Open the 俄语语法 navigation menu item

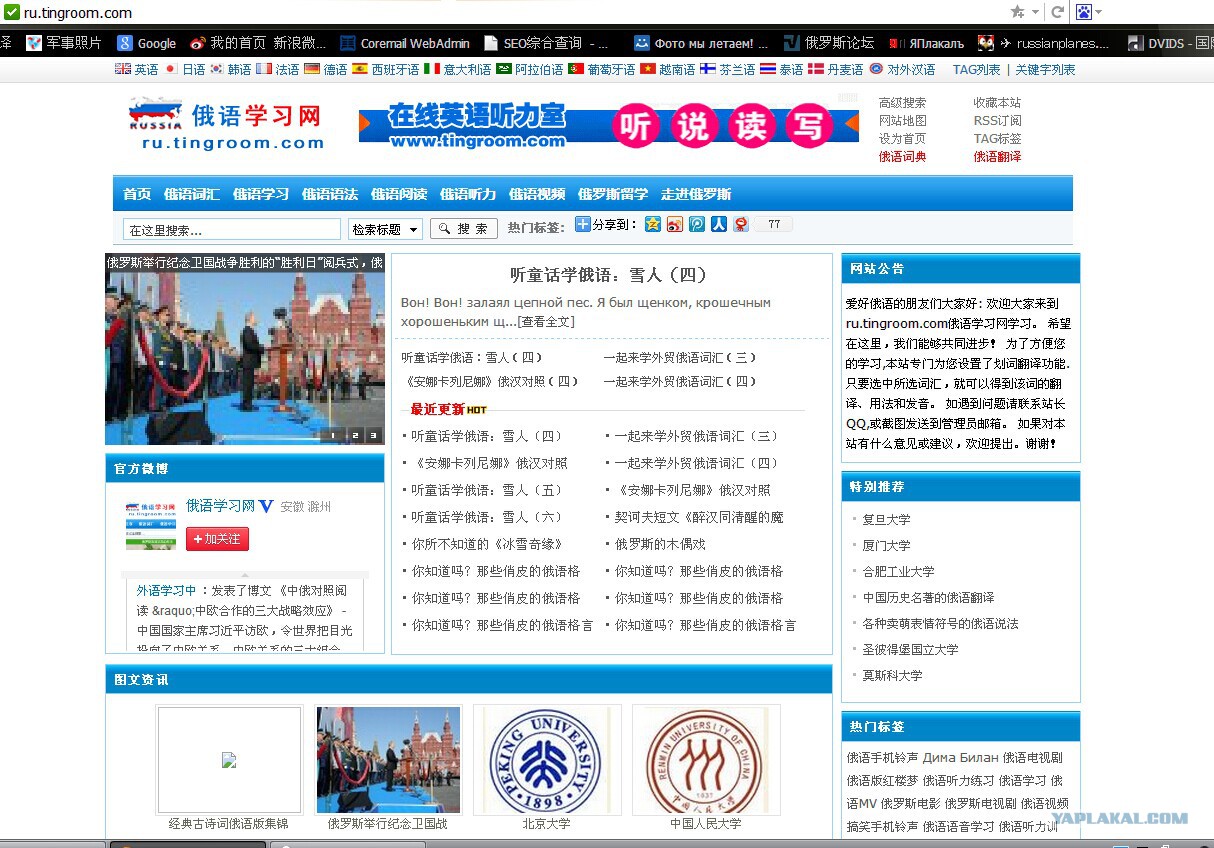(x=330, y=194)
